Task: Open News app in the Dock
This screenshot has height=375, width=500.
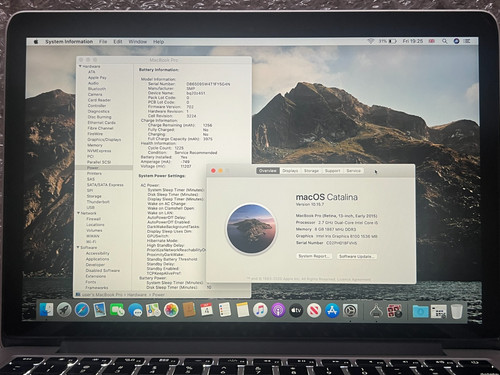Action: (x=314, y=310)
